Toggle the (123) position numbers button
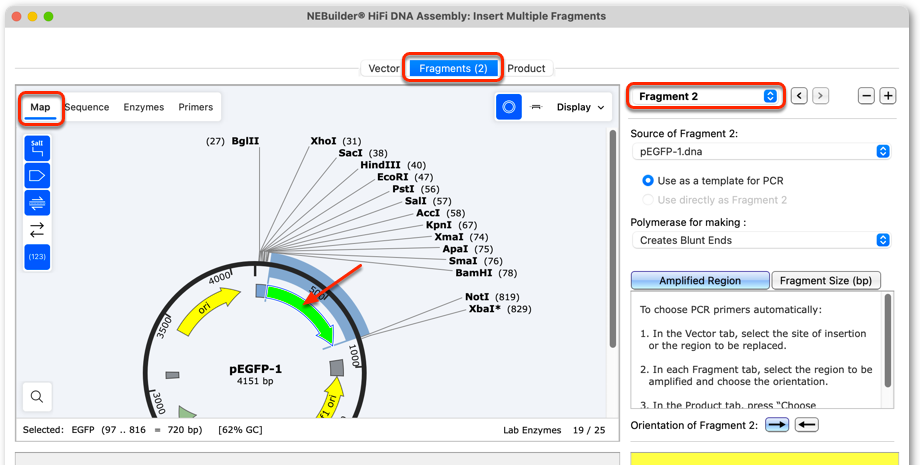 pyautogui.click(x=37, y=257)
